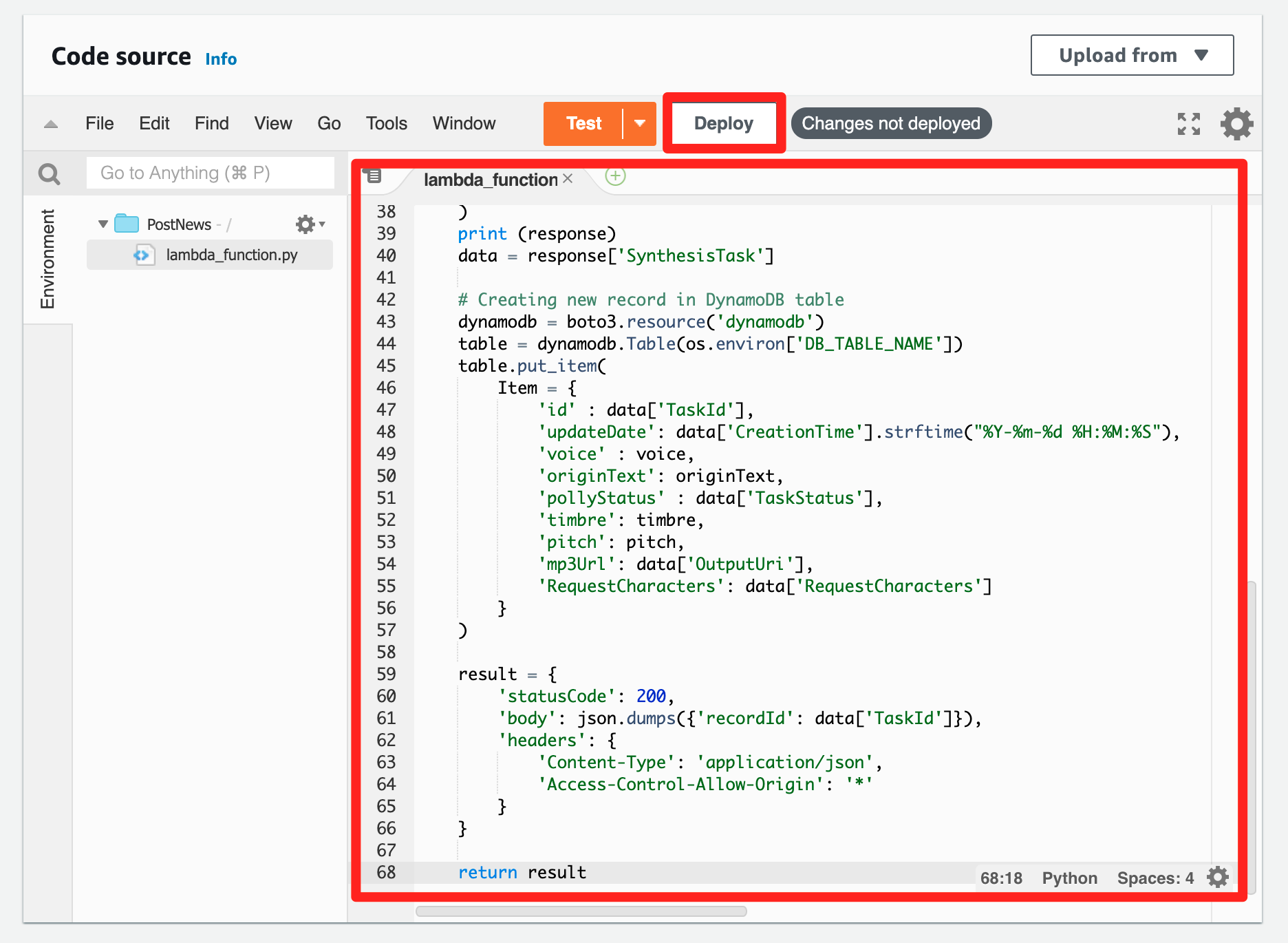Viewport: 1288px width, 943px height.
Task: Select lambda_function.py in the file tree
Action: [x=210, y=255]
